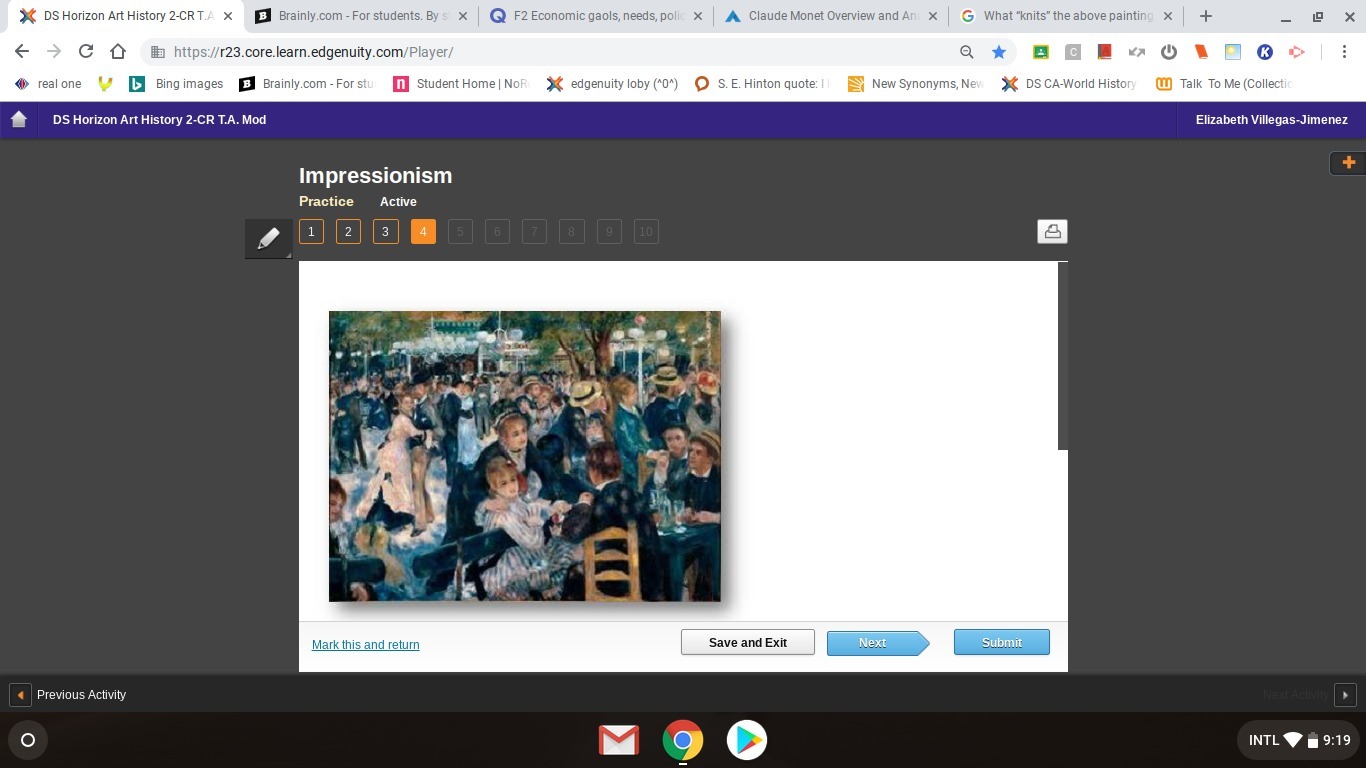
Task: Open the edgenuity loby bookmark
Action: (x=612, y=84)
